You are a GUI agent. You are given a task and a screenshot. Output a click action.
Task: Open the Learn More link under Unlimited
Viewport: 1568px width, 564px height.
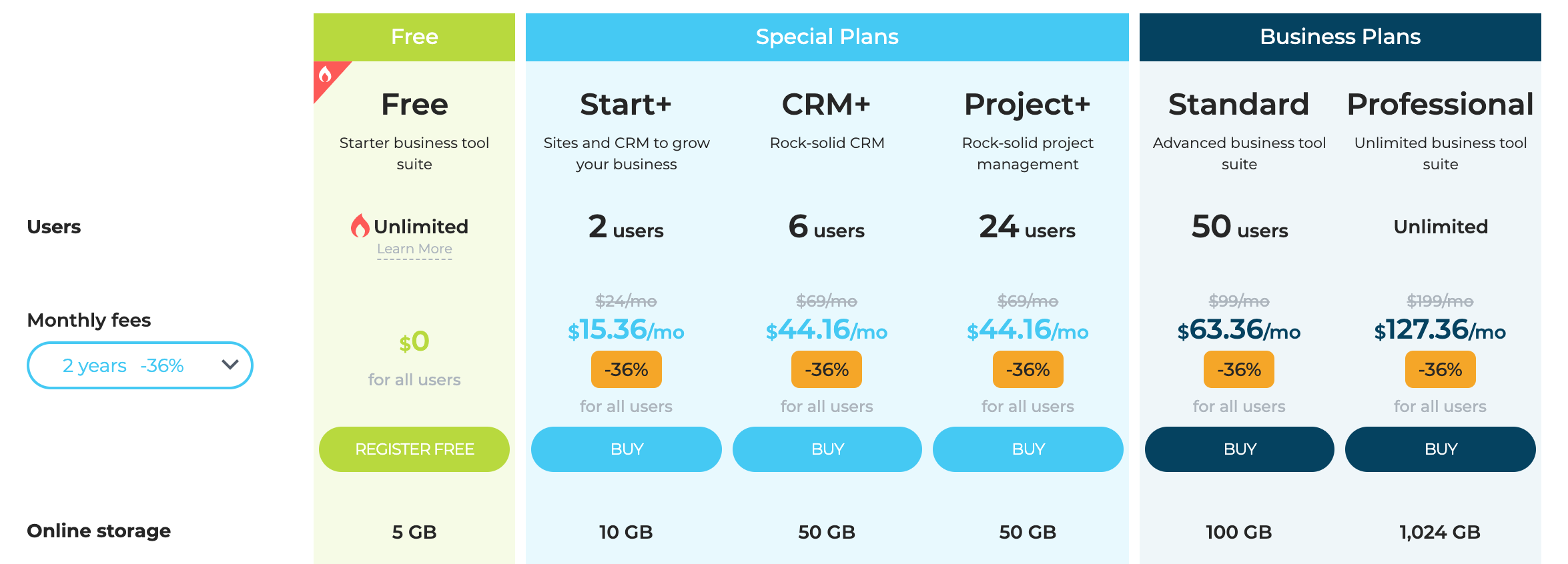414,249
